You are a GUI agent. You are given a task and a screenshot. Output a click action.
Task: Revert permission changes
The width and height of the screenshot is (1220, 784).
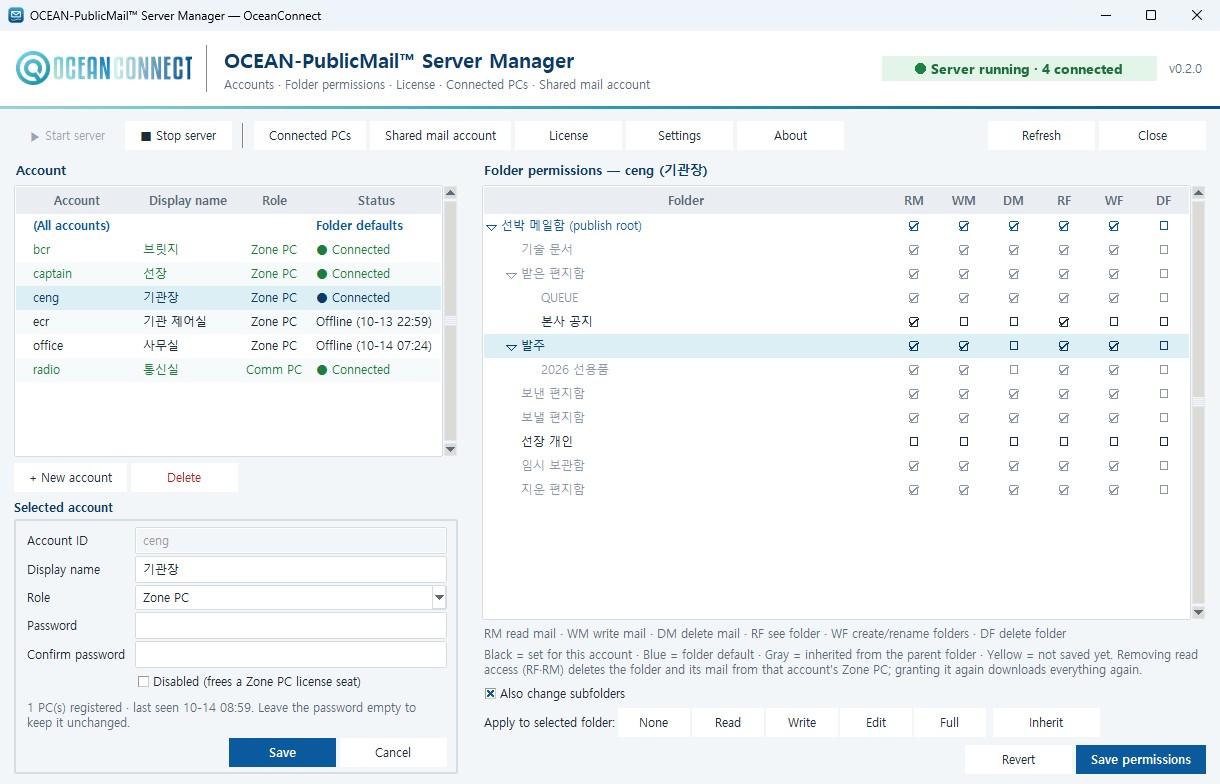[x=1018, y=760]
